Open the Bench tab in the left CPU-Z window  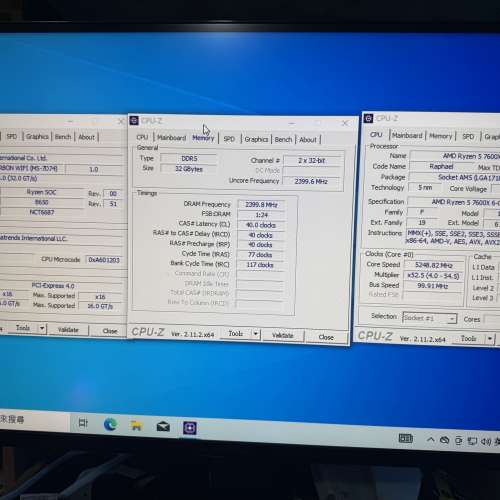tap(63, 137)
